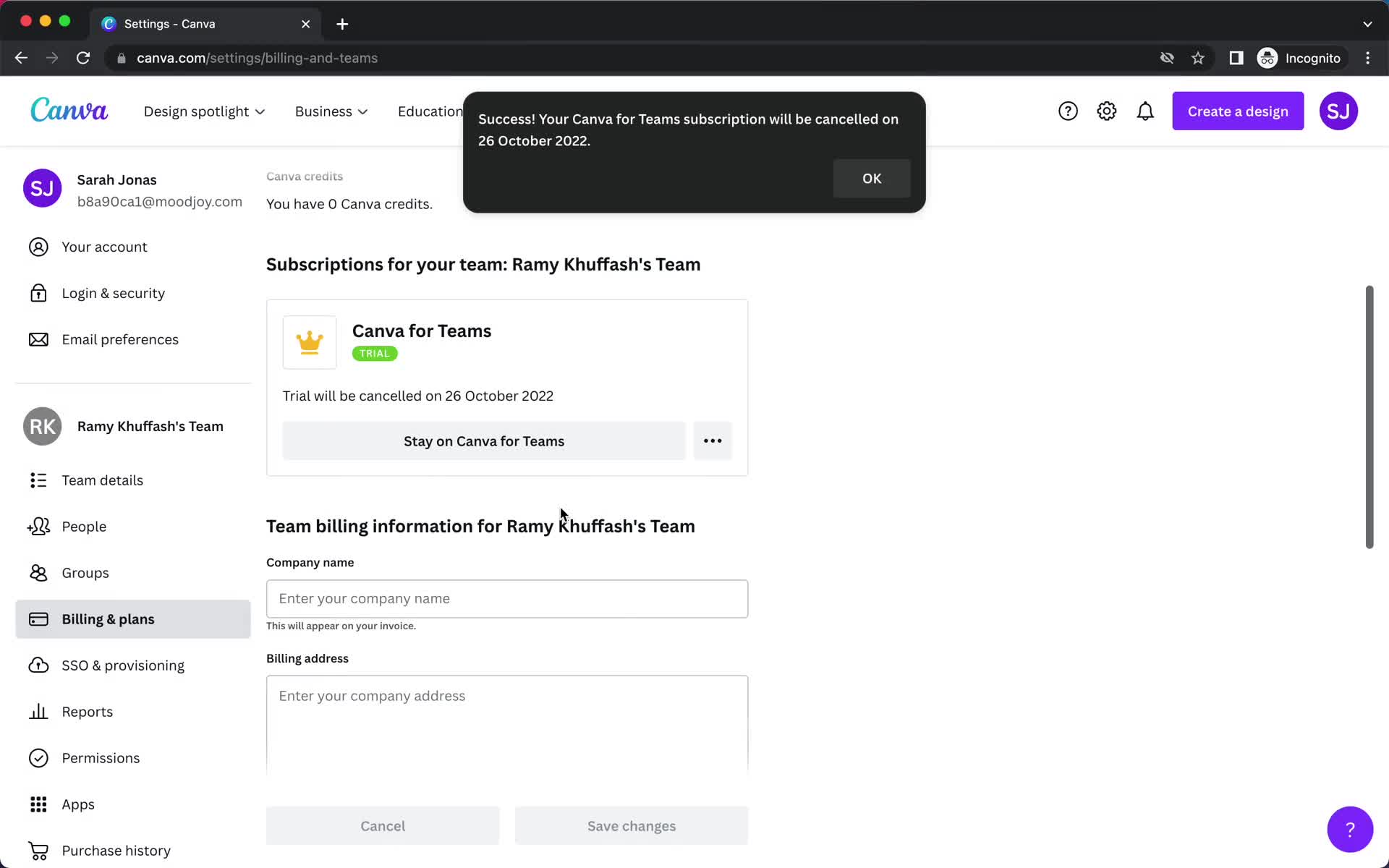Click the crown icon on Canva for Teams card

pyautogui.click(x=310, y=342)
